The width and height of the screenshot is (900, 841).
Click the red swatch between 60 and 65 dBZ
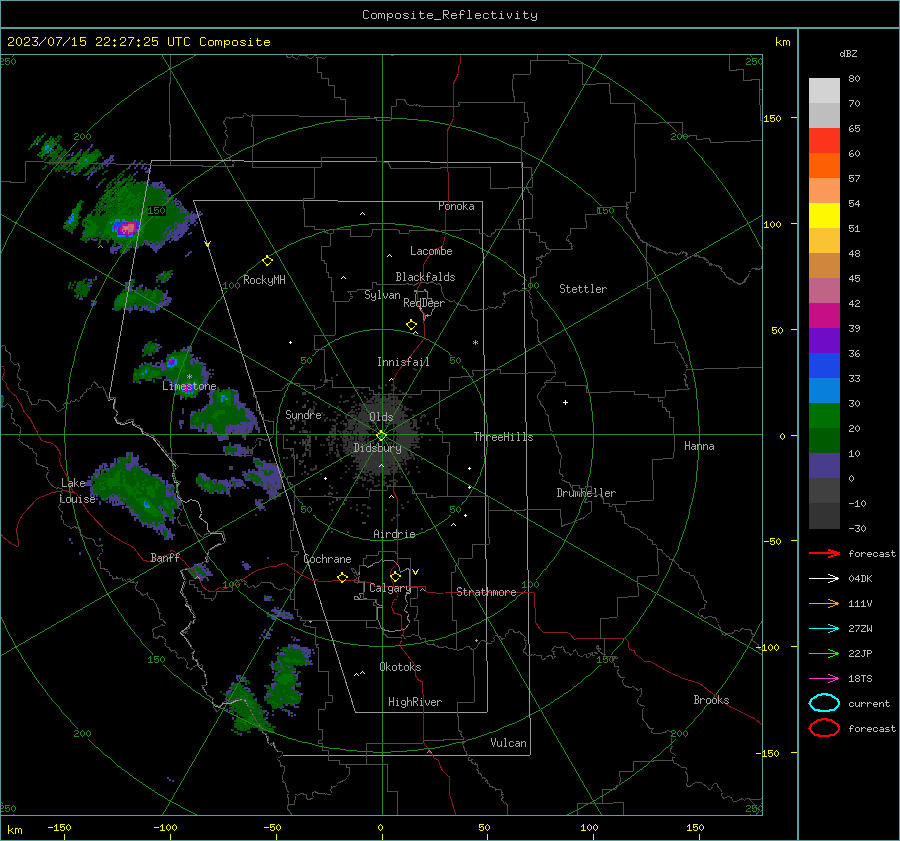[x=824, y=141]
